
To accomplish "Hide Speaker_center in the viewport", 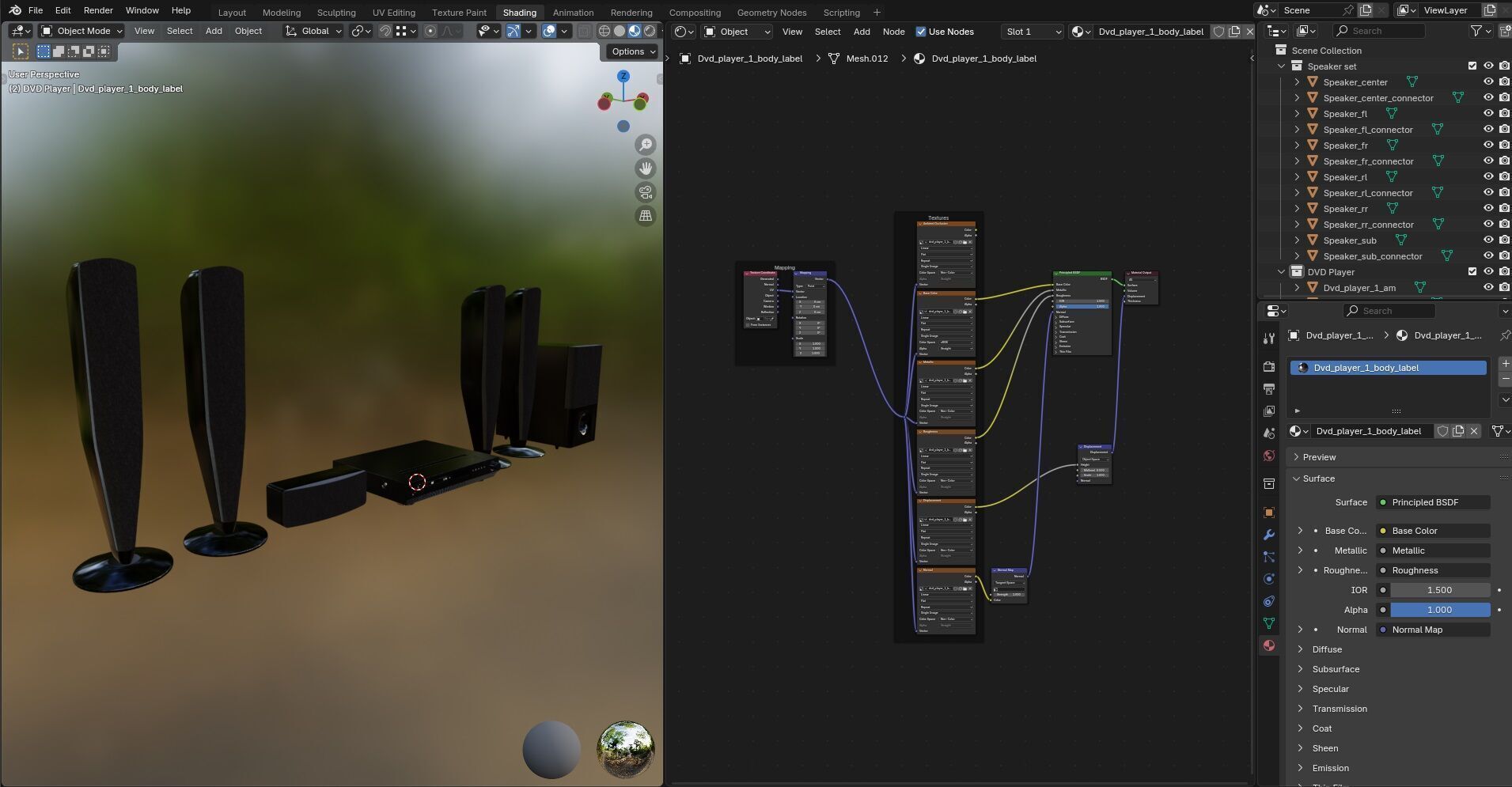I will pos(1488,82).
